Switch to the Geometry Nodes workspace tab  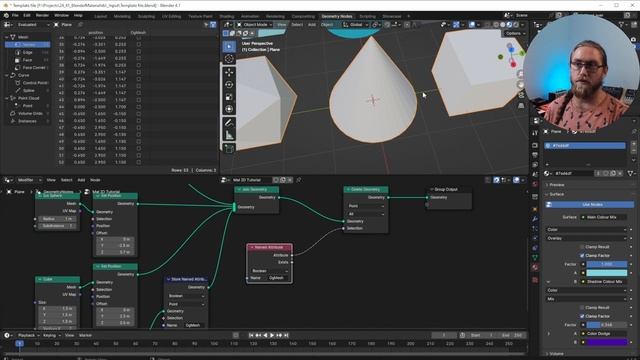click(337, 16)
